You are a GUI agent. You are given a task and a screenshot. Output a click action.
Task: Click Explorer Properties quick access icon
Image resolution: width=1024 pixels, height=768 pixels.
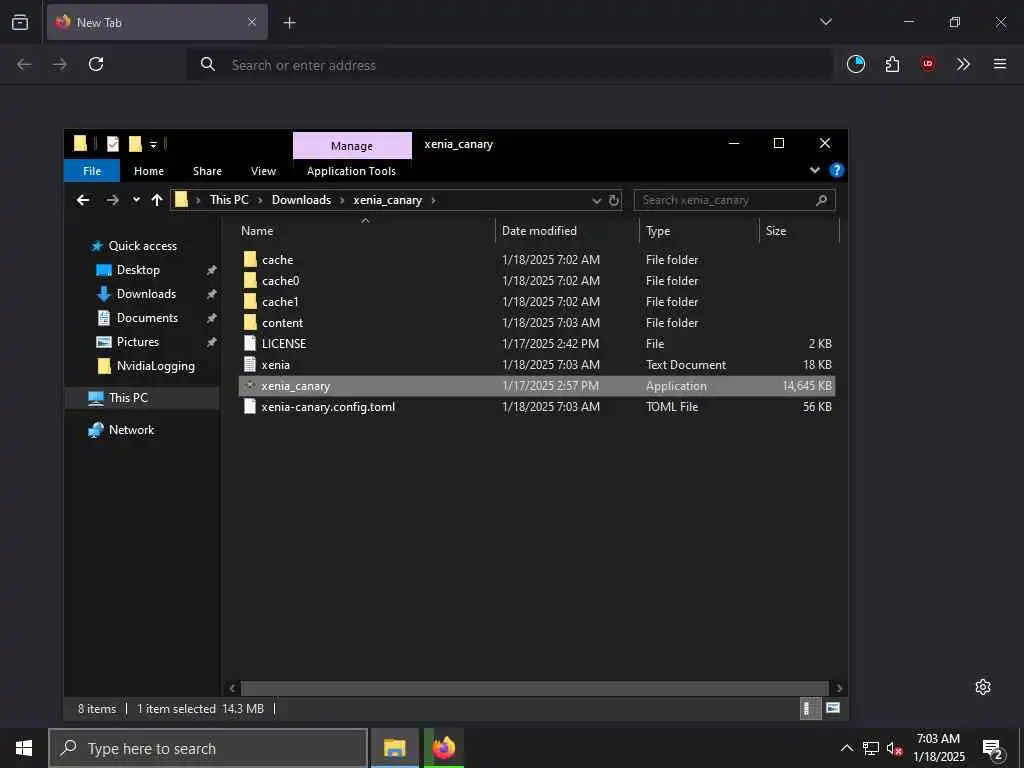coord(113,144)
